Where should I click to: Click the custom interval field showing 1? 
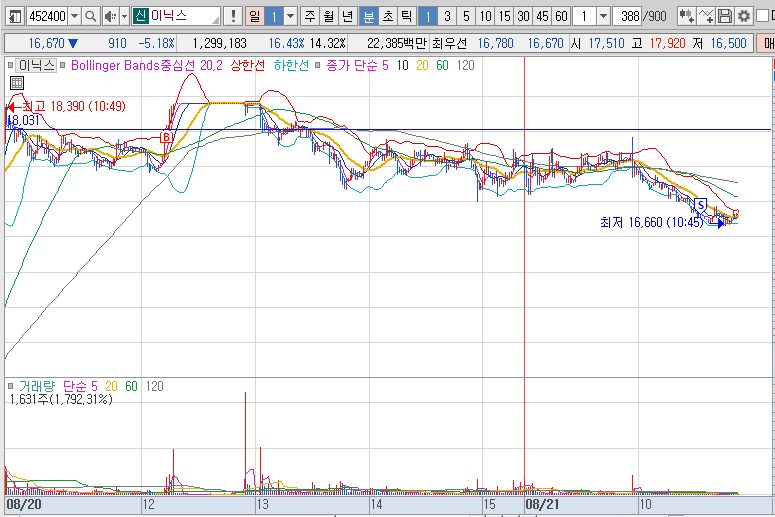(585, 16)
